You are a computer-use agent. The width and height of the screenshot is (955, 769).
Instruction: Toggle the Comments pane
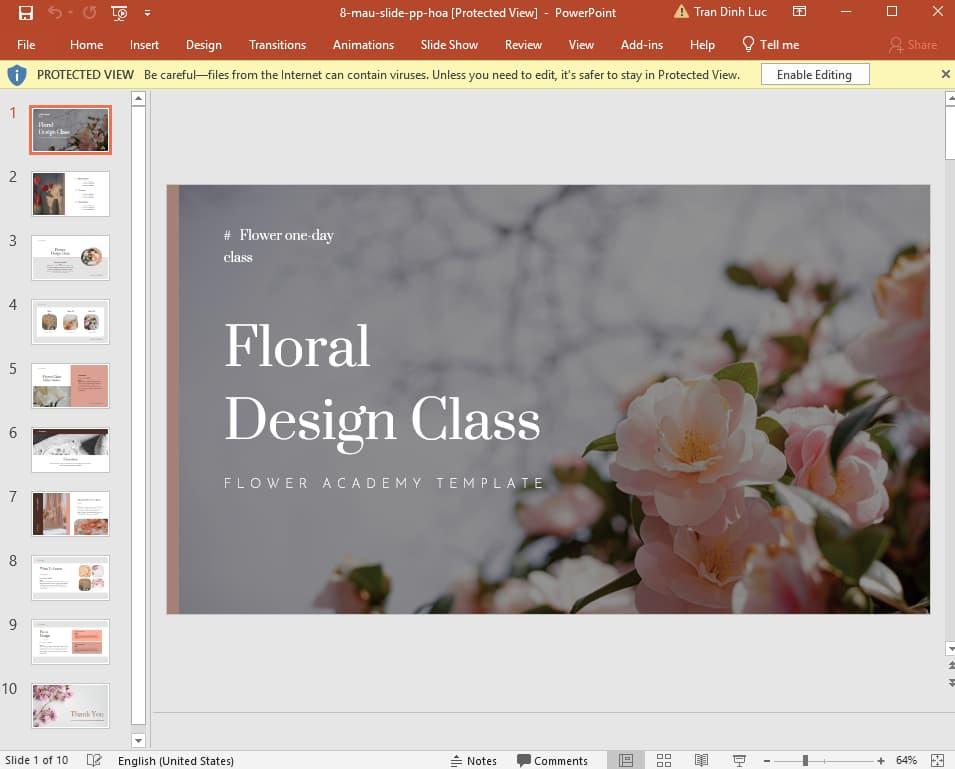pos(553,760)
